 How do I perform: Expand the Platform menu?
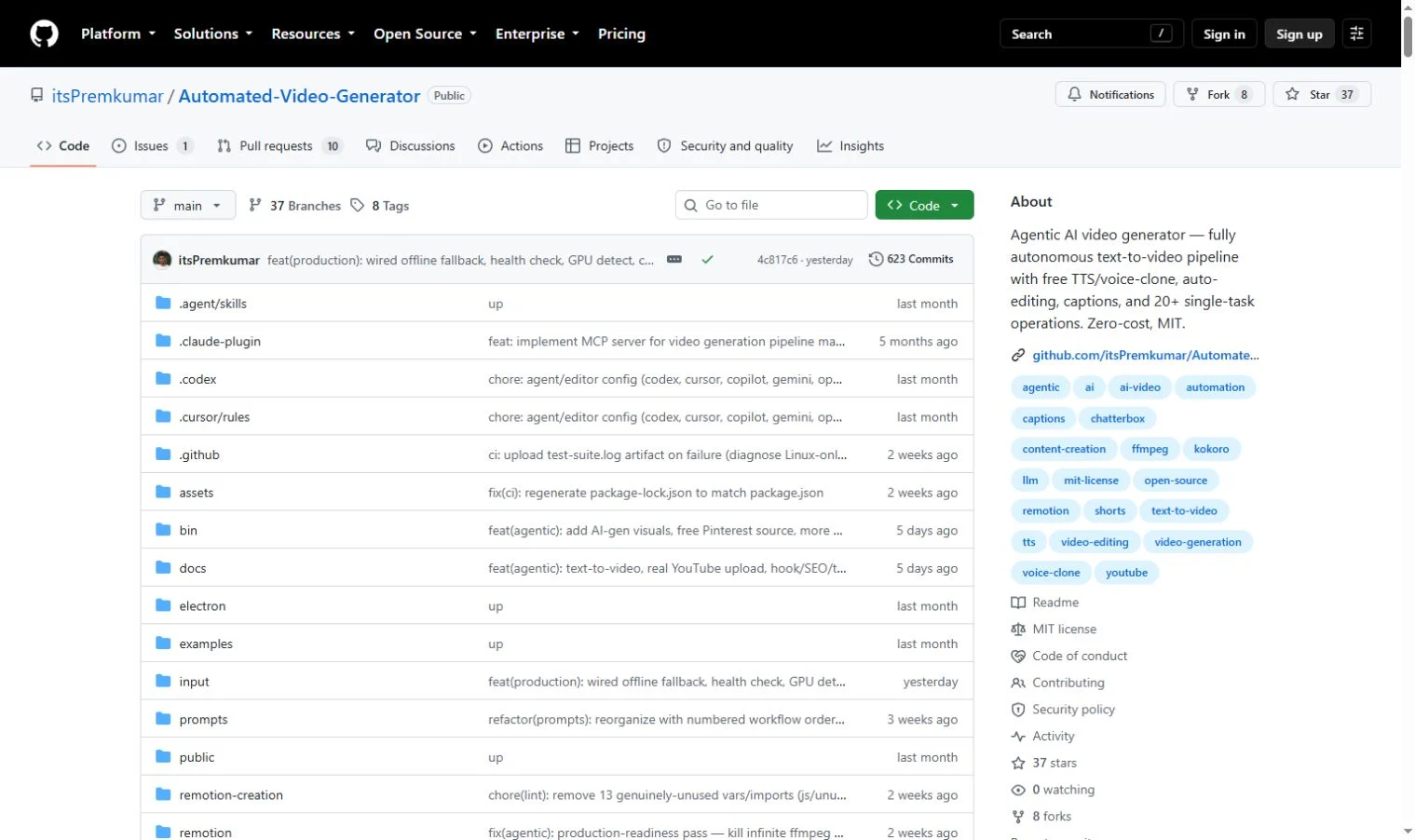pyautogui.click(x=118, y=34)
